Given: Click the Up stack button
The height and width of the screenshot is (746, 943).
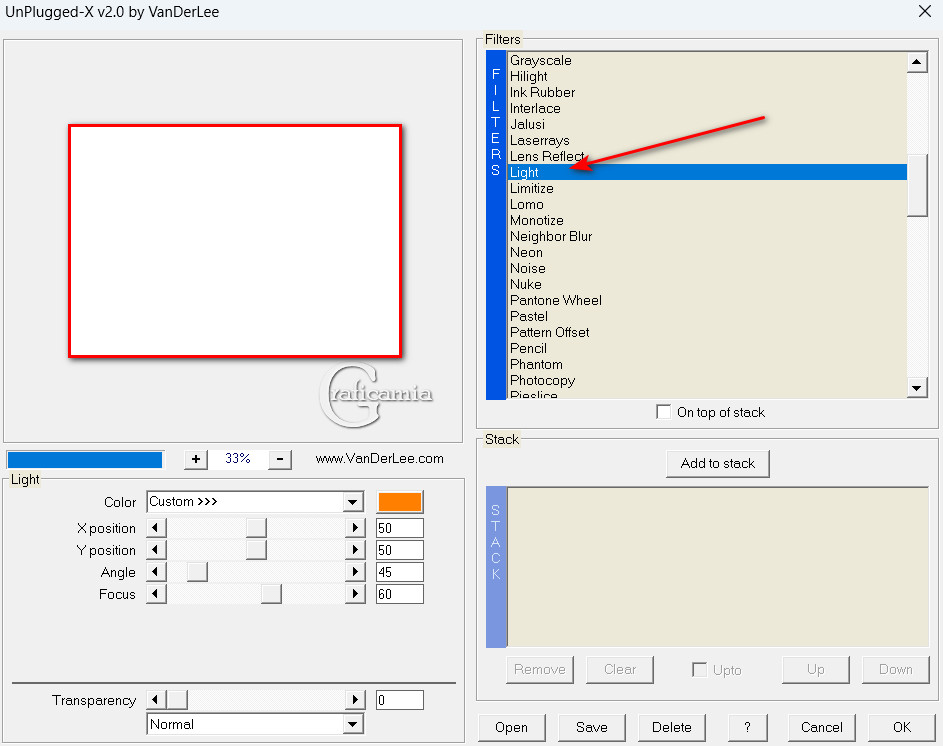Looking at the screenshot, I should (x=816, y=670).
